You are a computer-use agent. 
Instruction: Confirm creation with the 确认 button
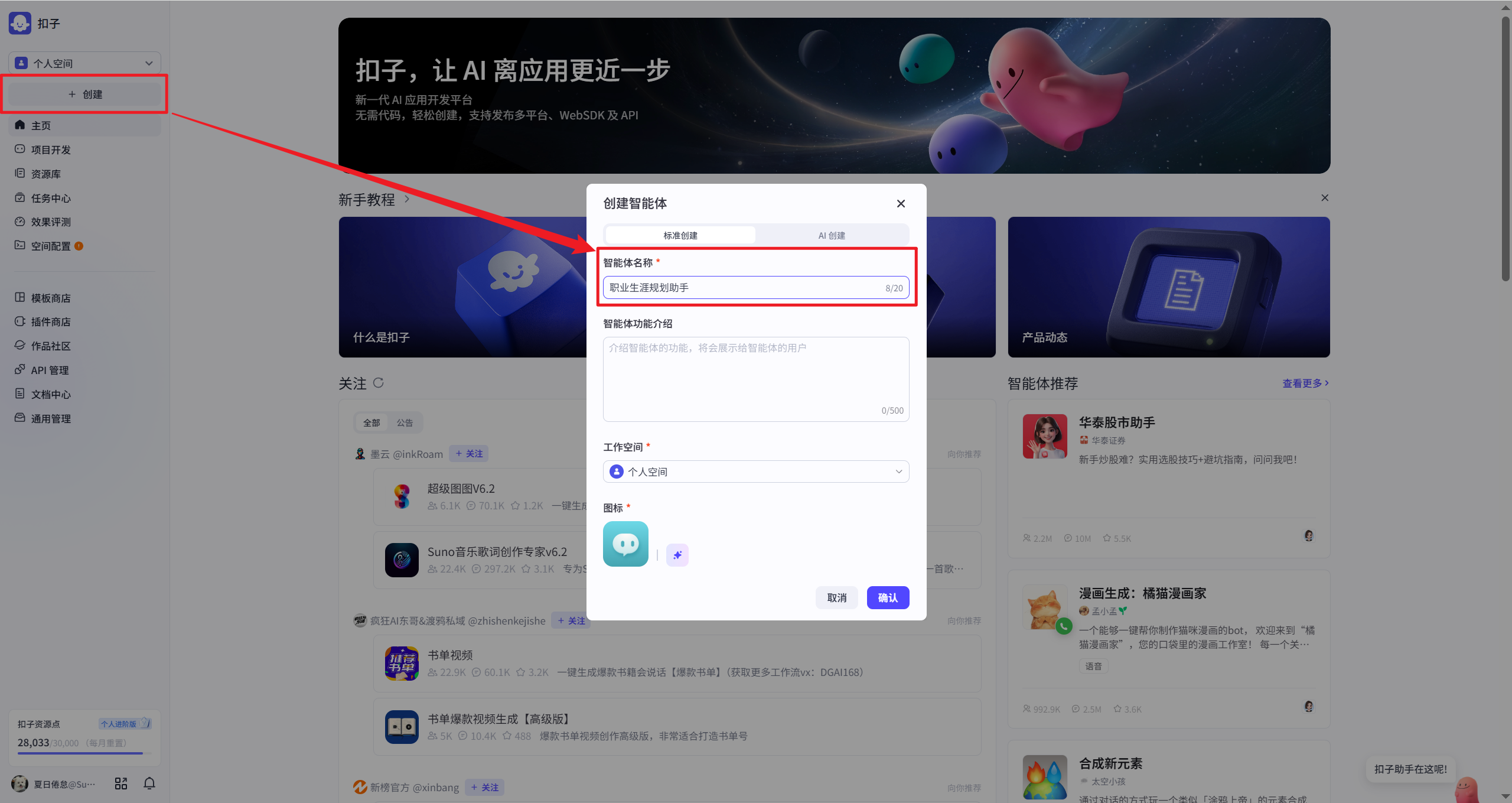coord(888,597)
